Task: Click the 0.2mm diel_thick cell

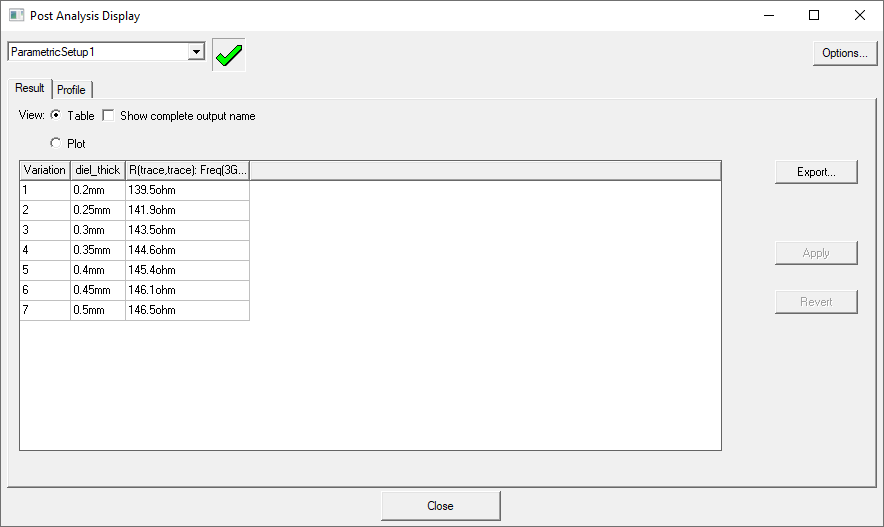Action: coord(98,191)
